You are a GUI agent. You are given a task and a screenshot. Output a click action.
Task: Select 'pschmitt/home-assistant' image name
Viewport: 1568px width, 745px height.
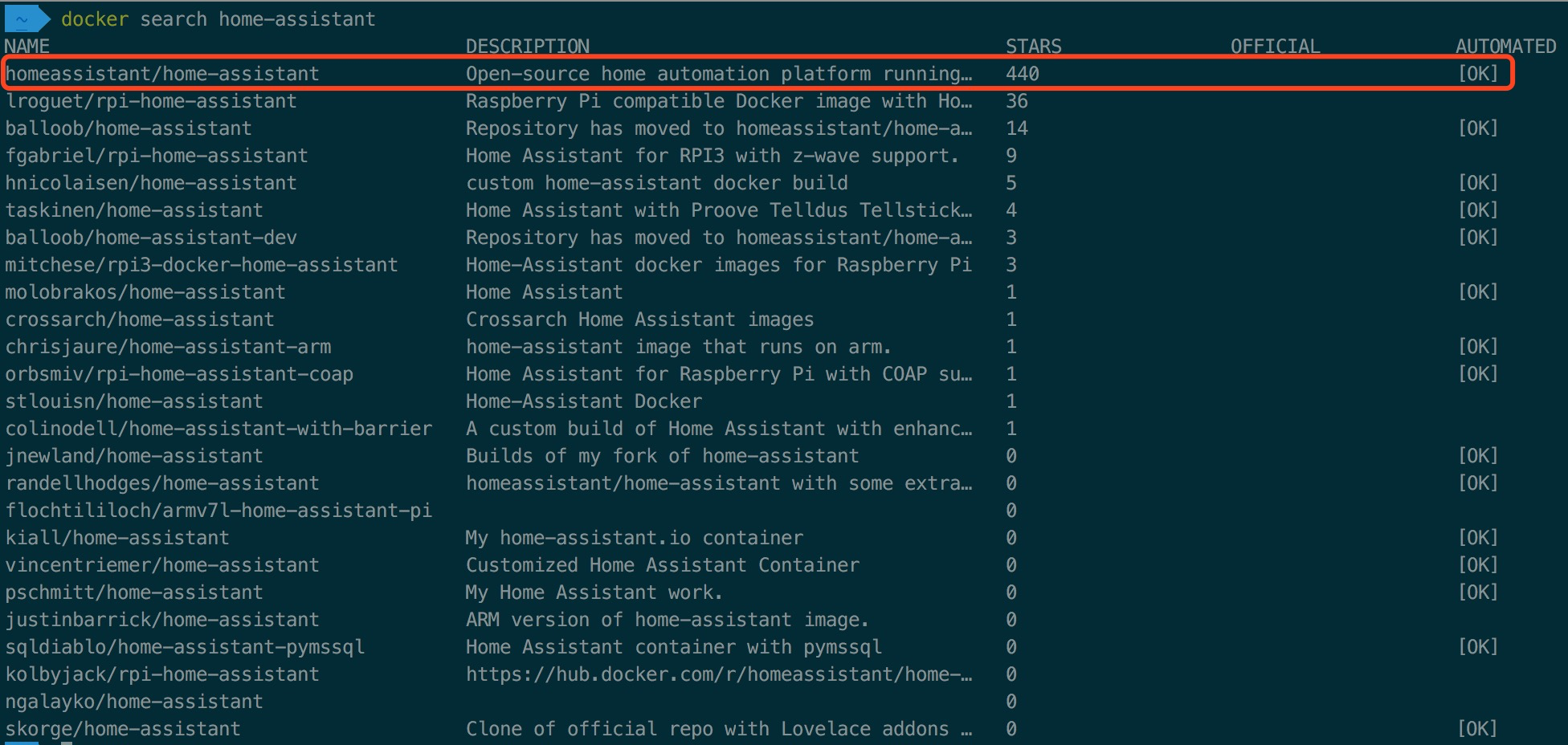click(x=134, y=592)
